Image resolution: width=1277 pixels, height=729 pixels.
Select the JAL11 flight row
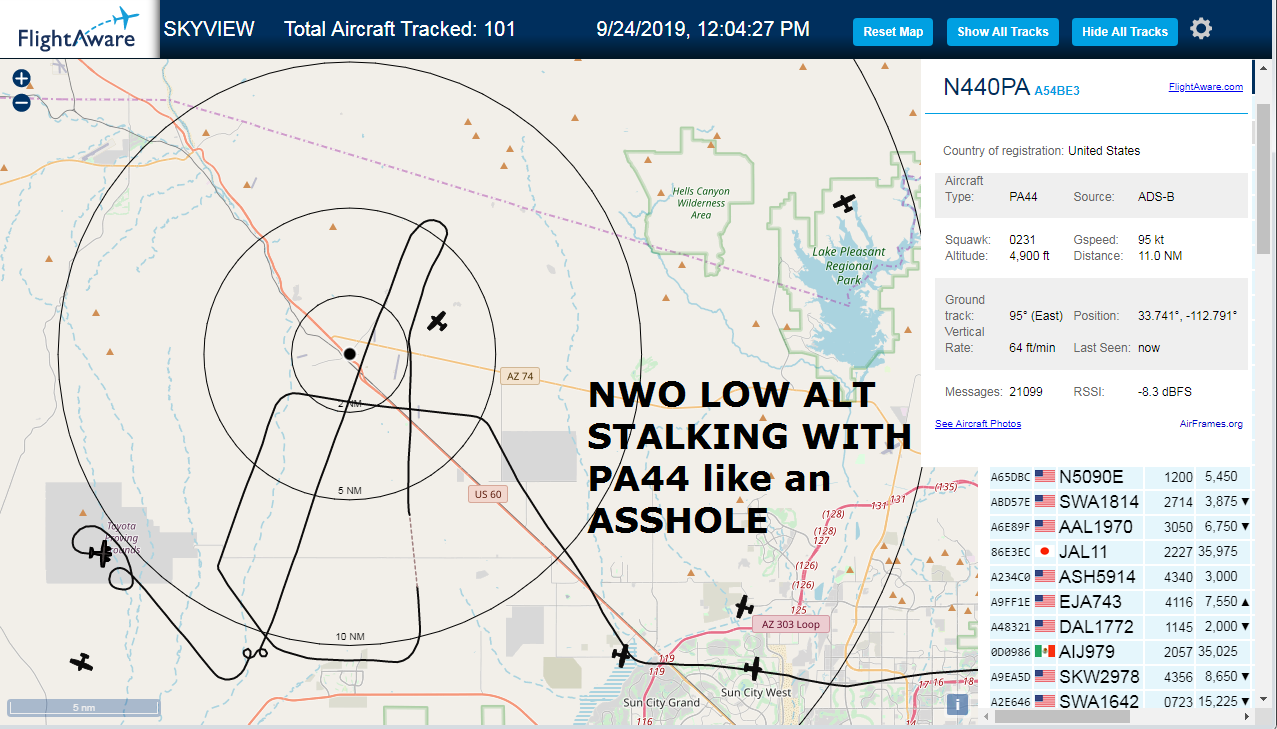(1121, 552)
